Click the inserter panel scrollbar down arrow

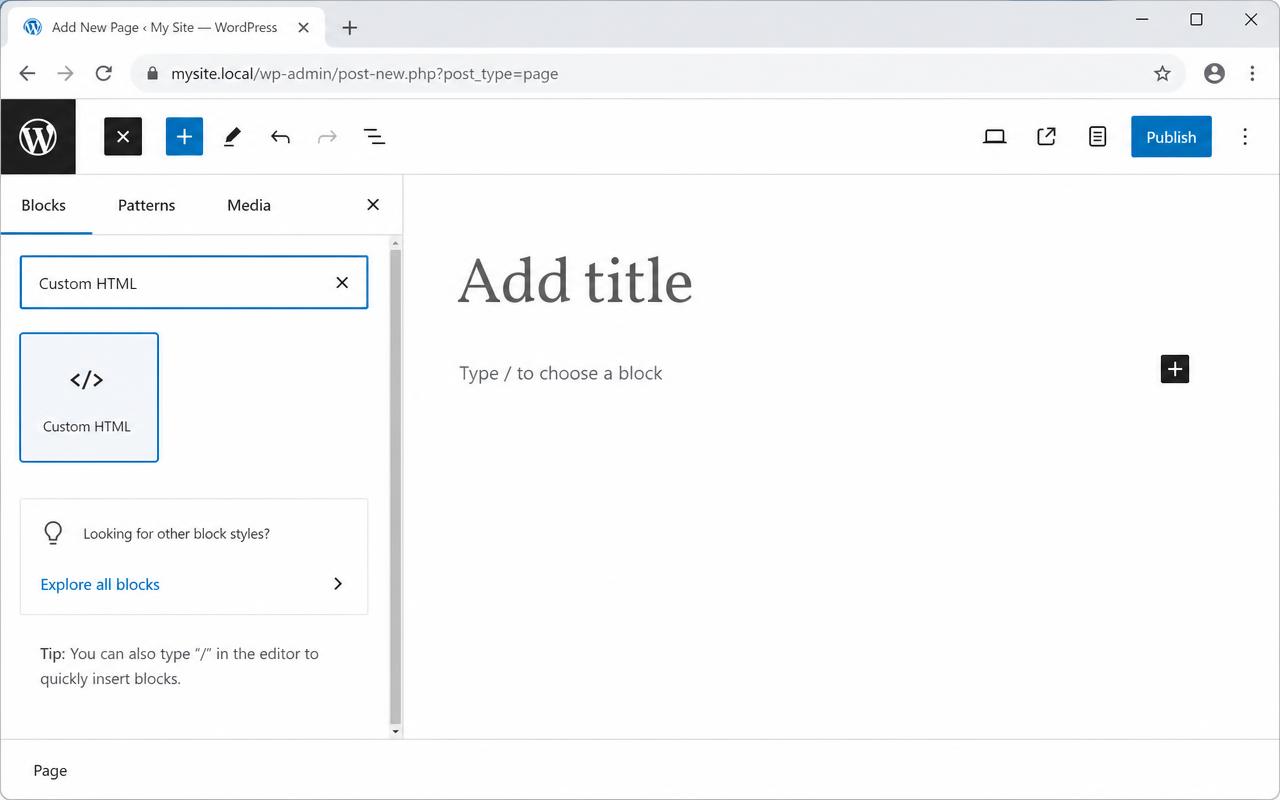[395, 732]
